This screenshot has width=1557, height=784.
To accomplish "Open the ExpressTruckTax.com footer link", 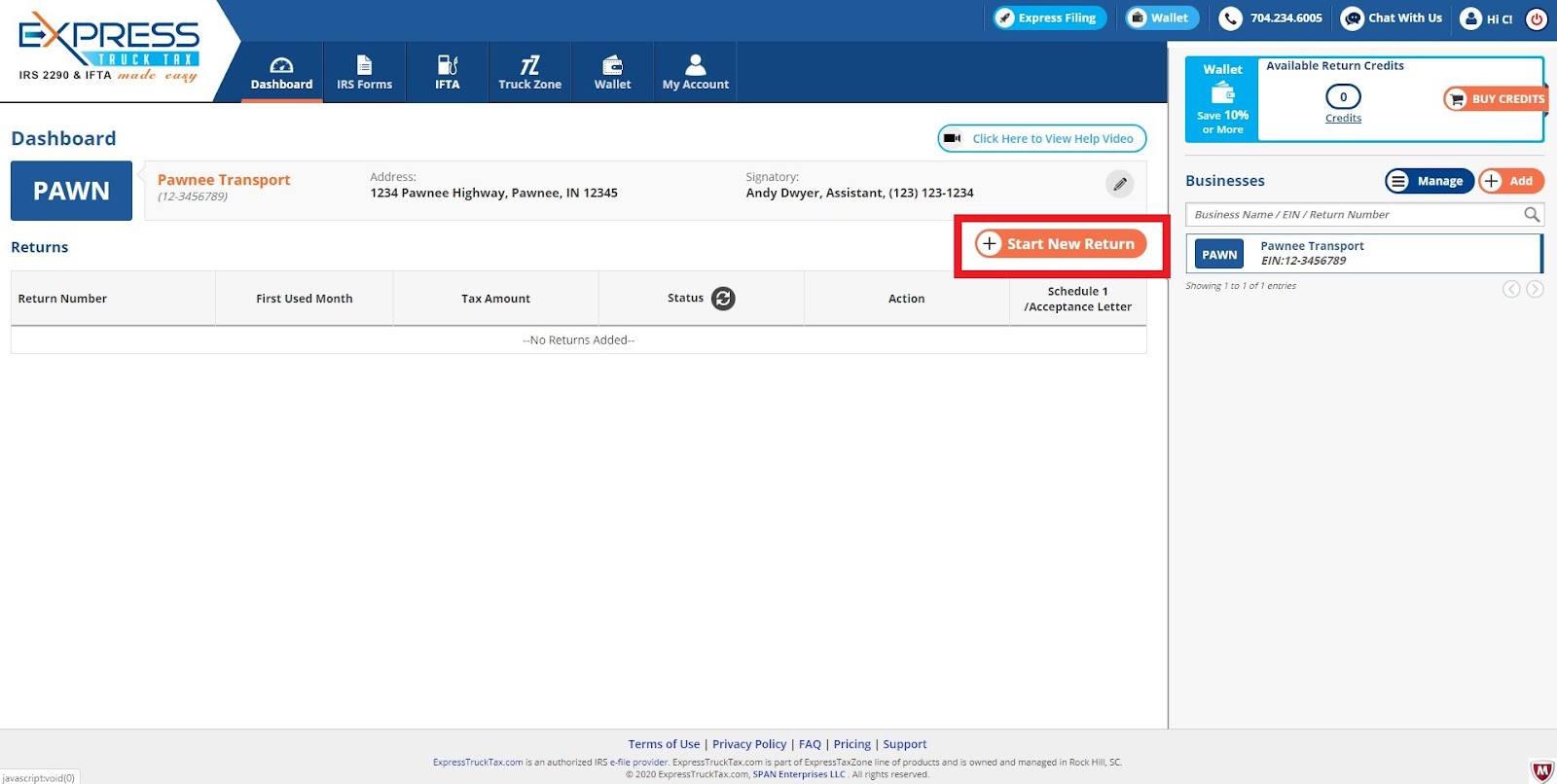I will (478, 763).
